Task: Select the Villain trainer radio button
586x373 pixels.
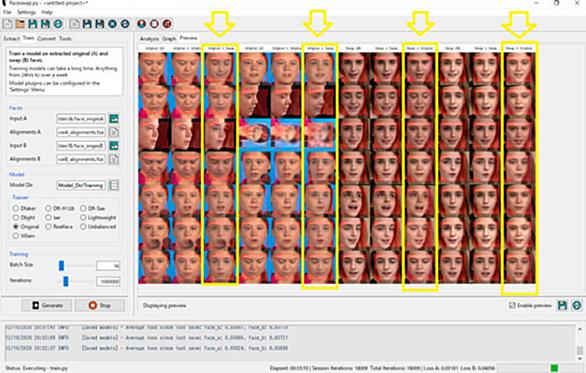Action: pos(16,236)
